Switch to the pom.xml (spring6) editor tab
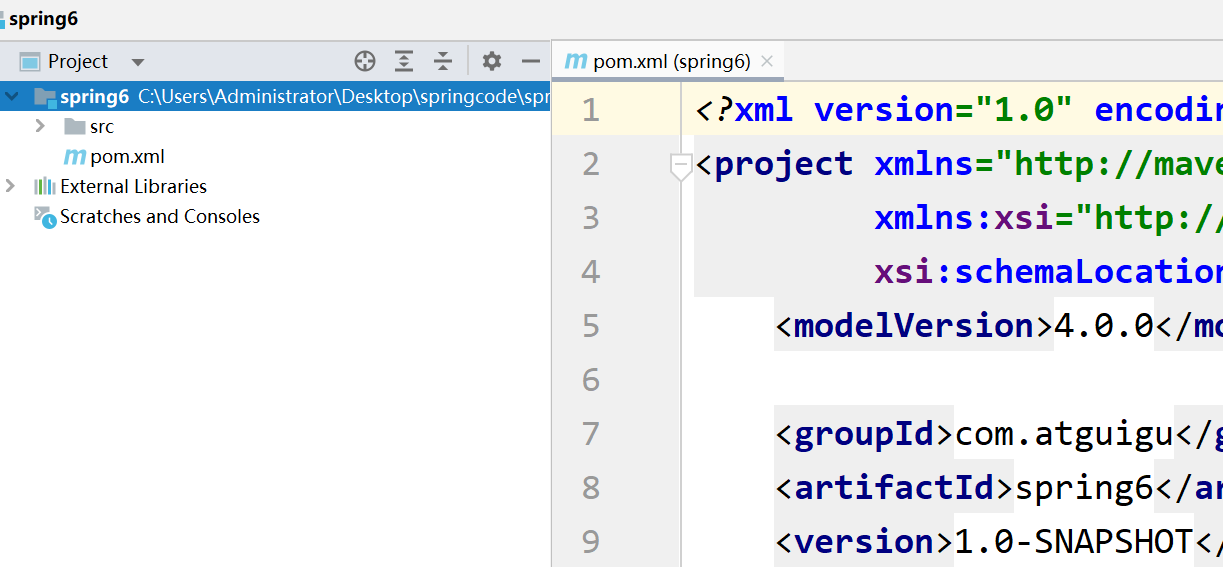Image resolution: width=1223 pixels, height=567 pixels. 667,61
